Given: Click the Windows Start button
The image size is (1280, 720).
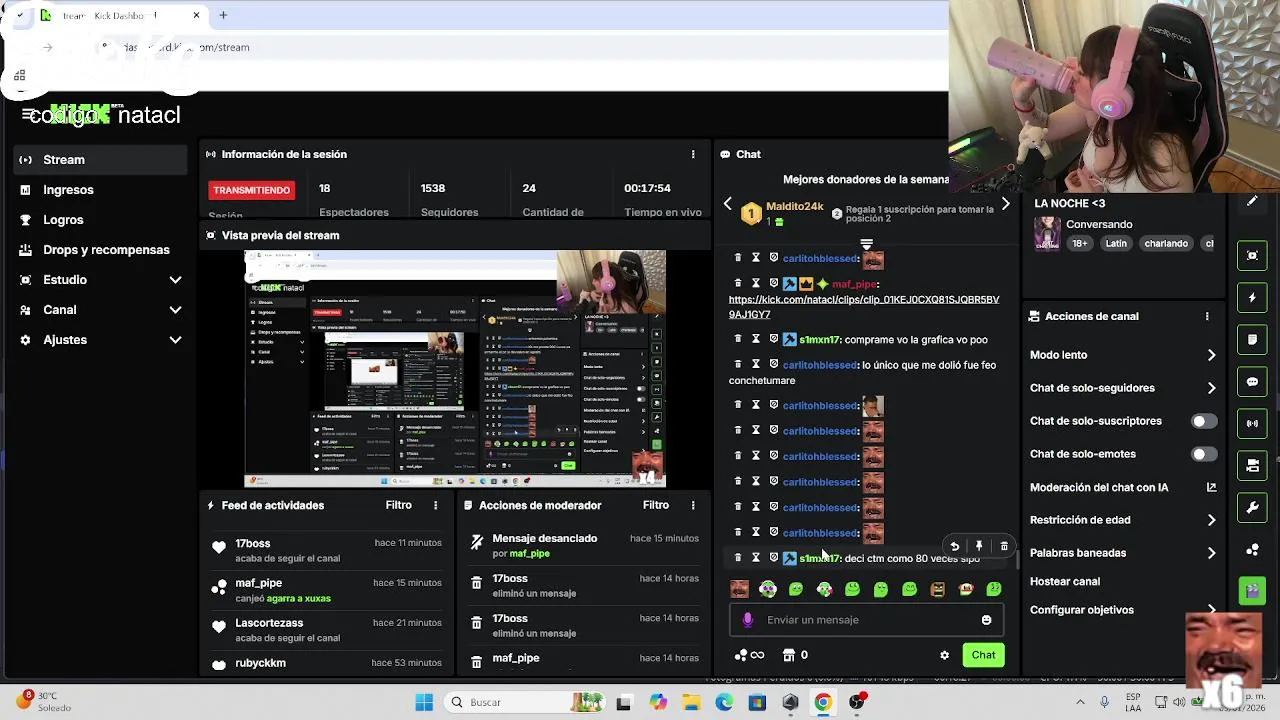Looking at the screenshot, I should [424, 702].
